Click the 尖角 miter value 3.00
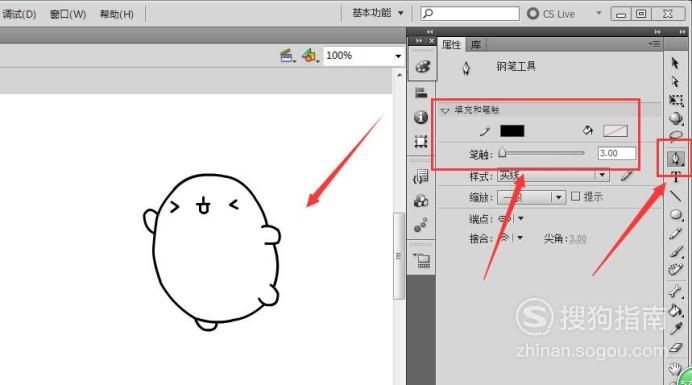 coord(577,239)
